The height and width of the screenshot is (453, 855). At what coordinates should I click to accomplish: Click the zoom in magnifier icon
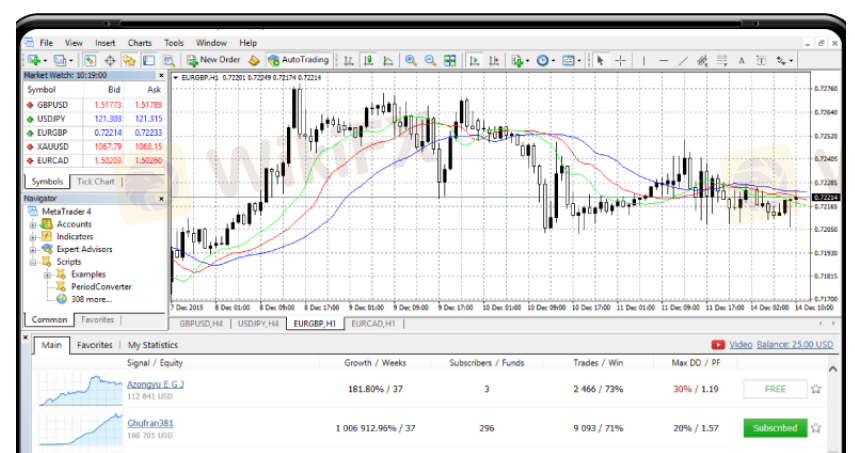click(x=410, y=60)
